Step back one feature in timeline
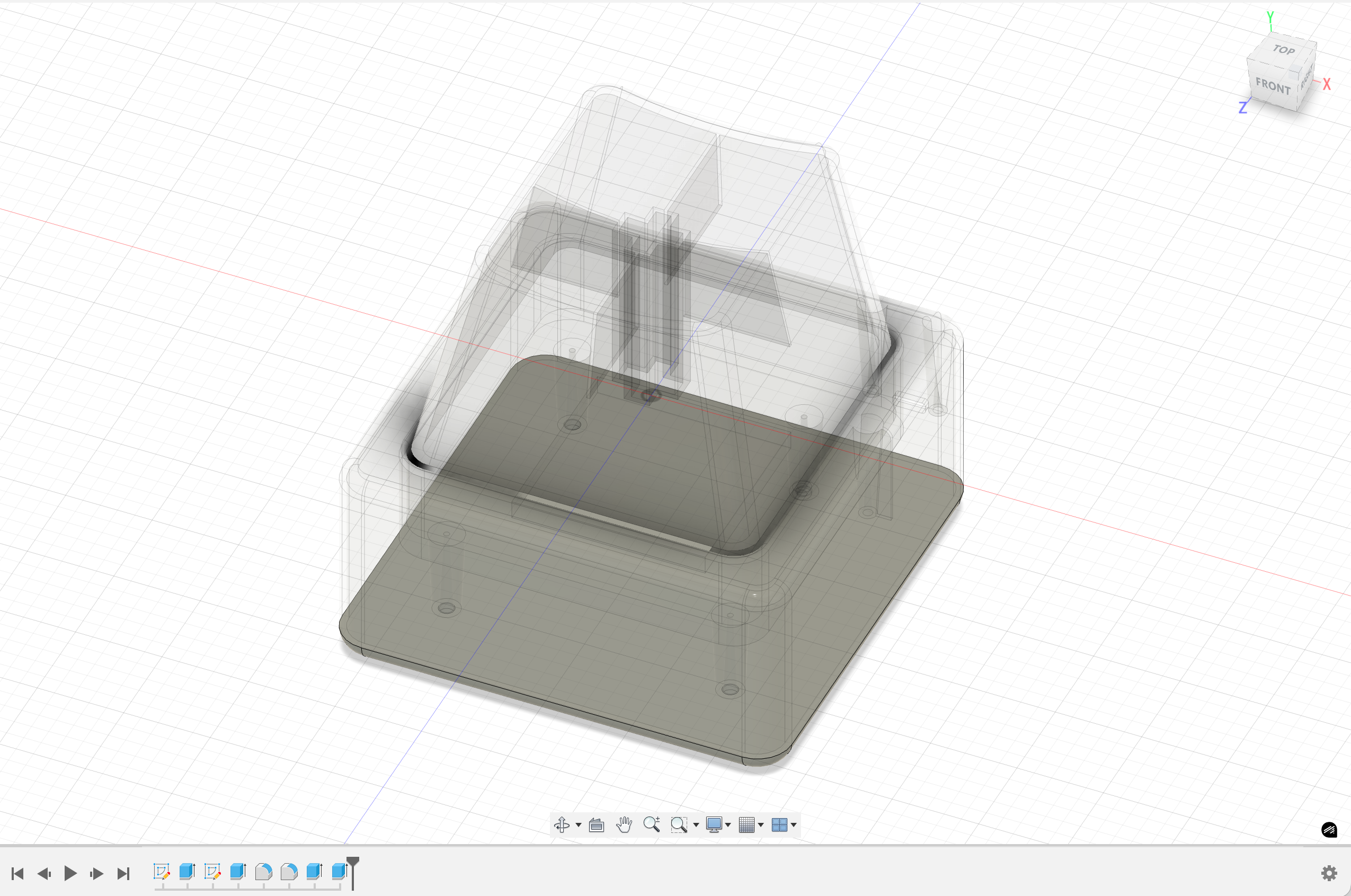This screenshot has width=1351, height=896. [x=44, y=873]
